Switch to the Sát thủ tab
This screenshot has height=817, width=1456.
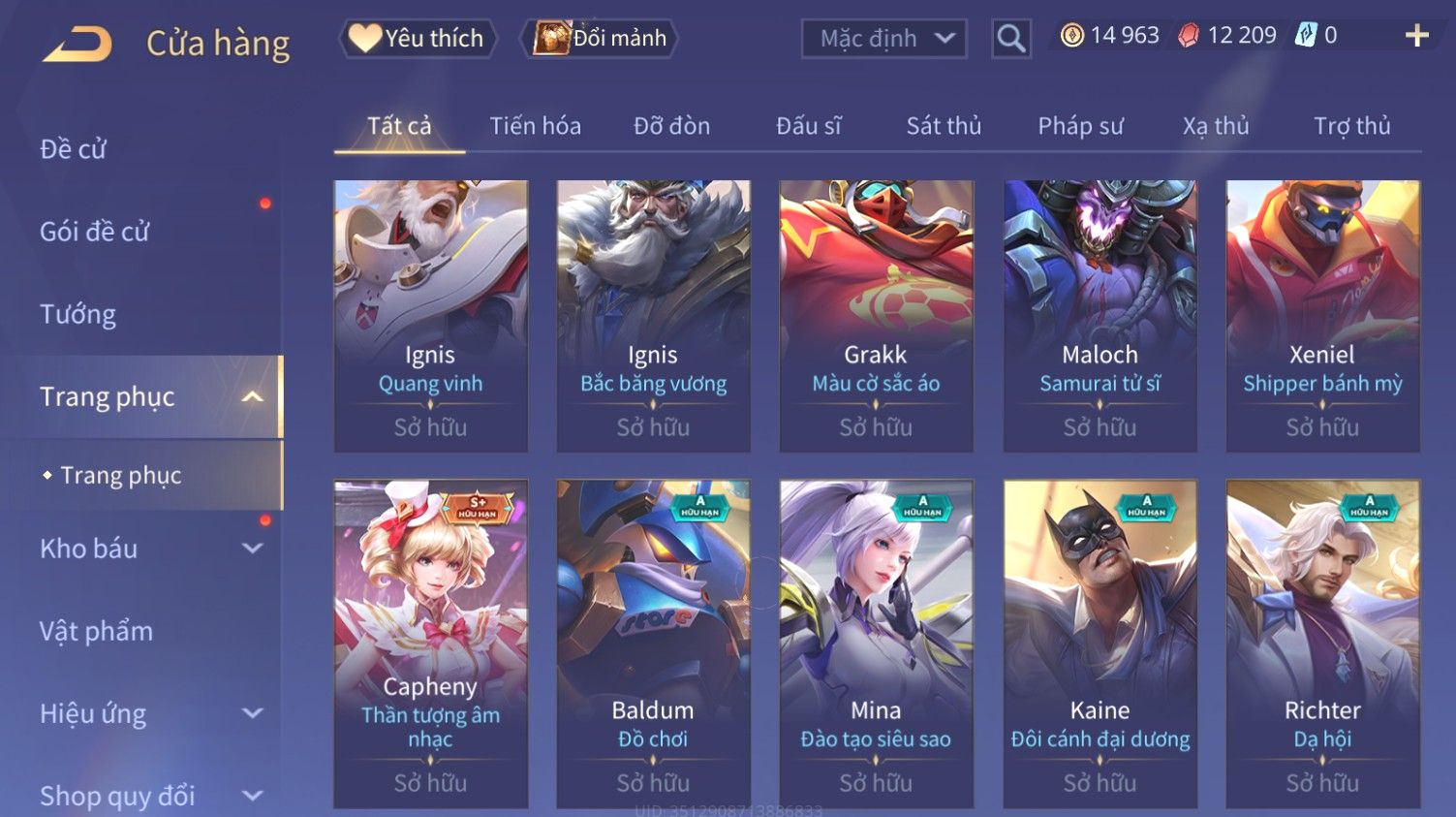tap(944, 126)
